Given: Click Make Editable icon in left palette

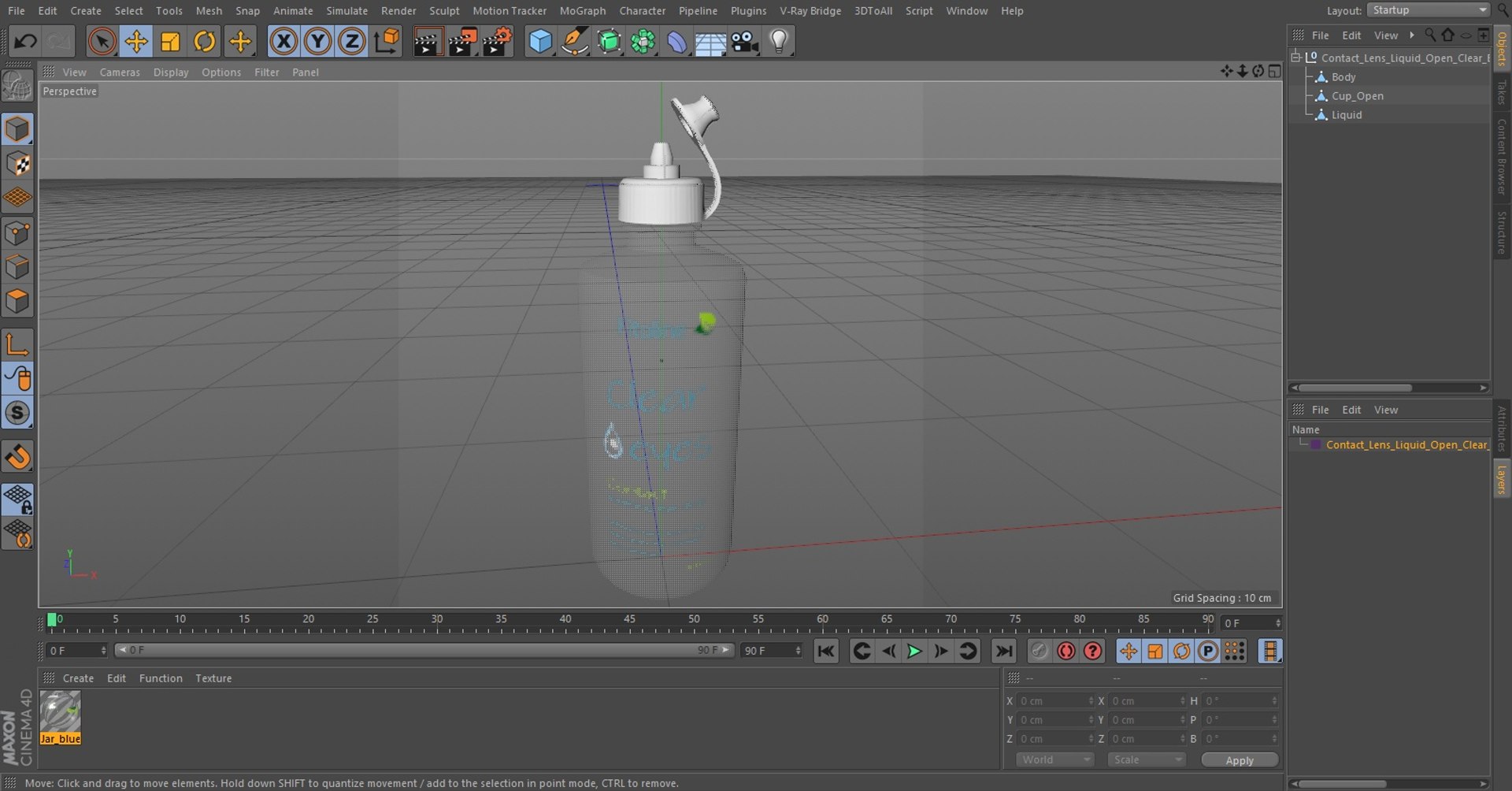Looking at the screenshot, I should point(17,85).
